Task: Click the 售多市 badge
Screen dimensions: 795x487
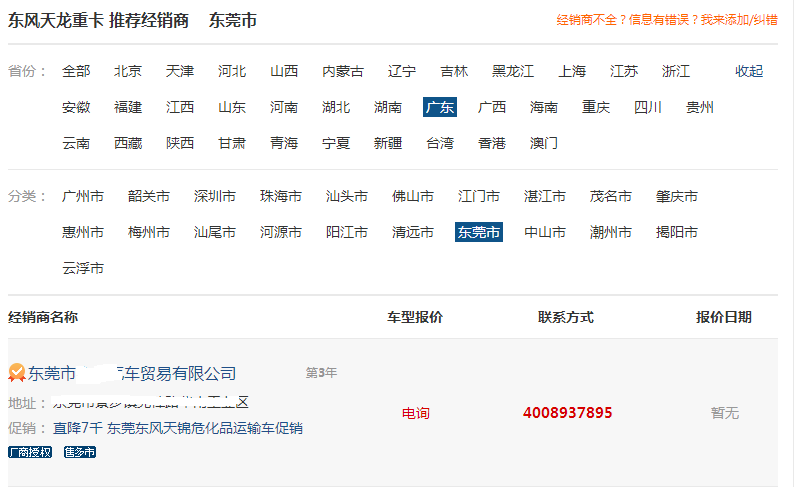Action: click(x=79, y=452)
